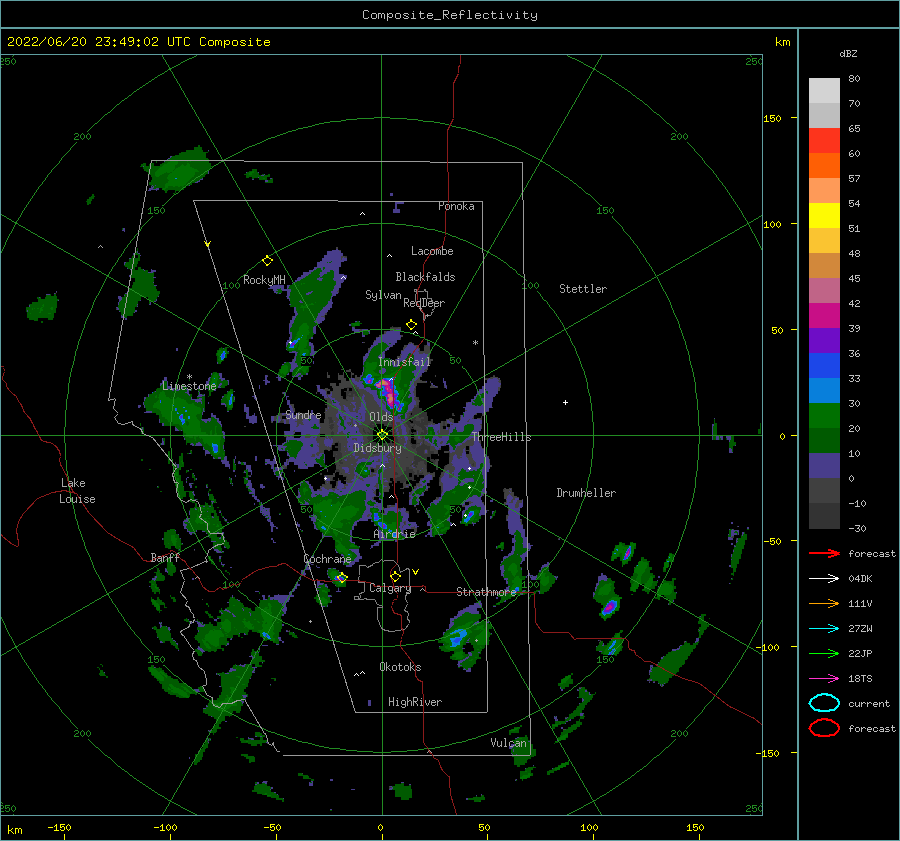900x841 pixels.
Task: Click the RockyMH label
Action: pos(264,280)
